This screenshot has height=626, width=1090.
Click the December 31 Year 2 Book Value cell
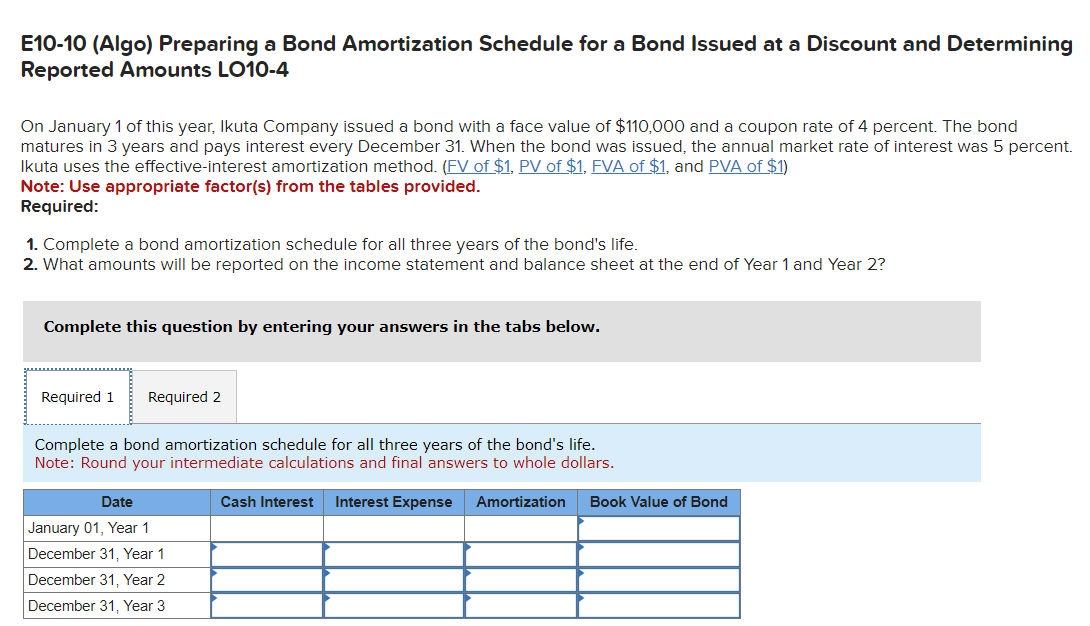click(658, 580)
